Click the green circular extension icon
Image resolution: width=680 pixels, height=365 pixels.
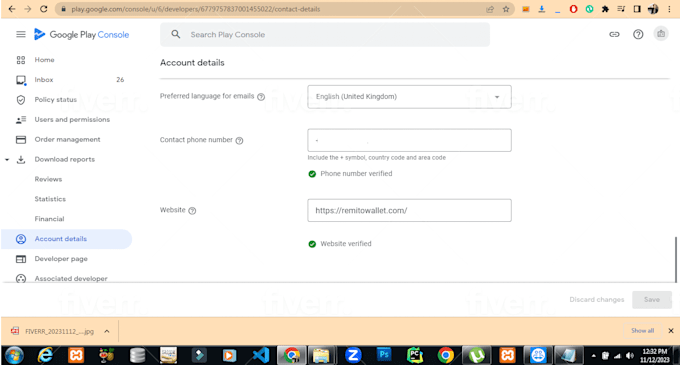[589, 9]
